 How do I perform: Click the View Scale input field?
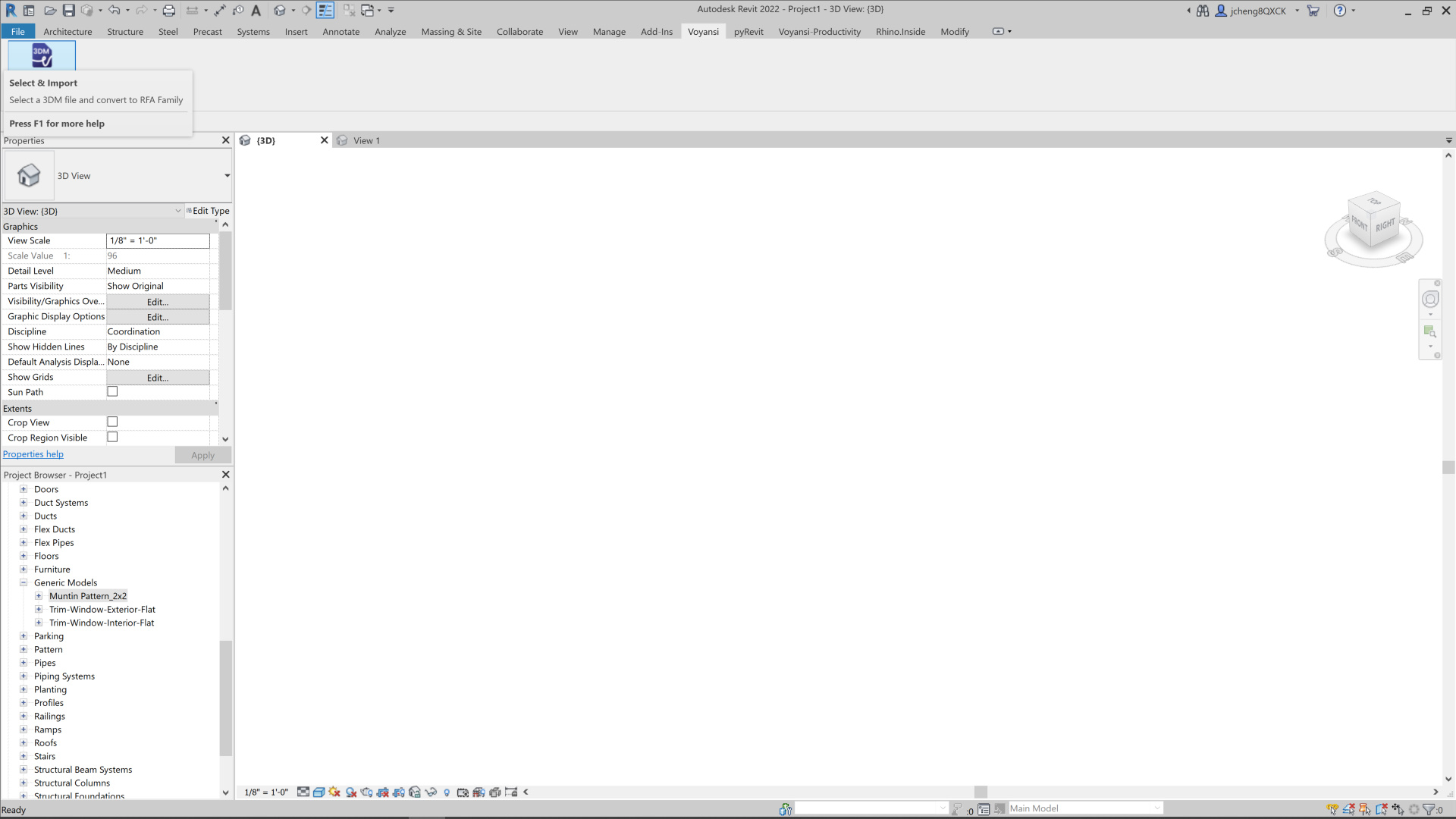tap(157, 241)
